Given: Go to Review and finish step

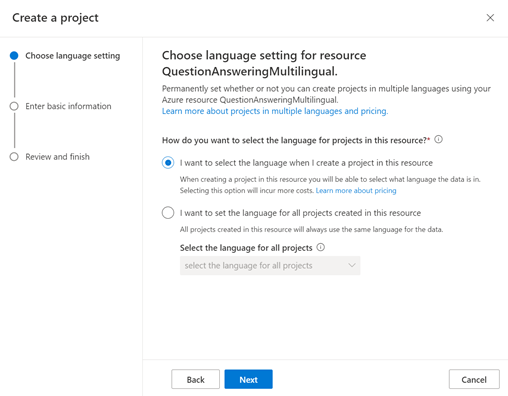Looking at the screenshot, I should [x=57, y=157].
